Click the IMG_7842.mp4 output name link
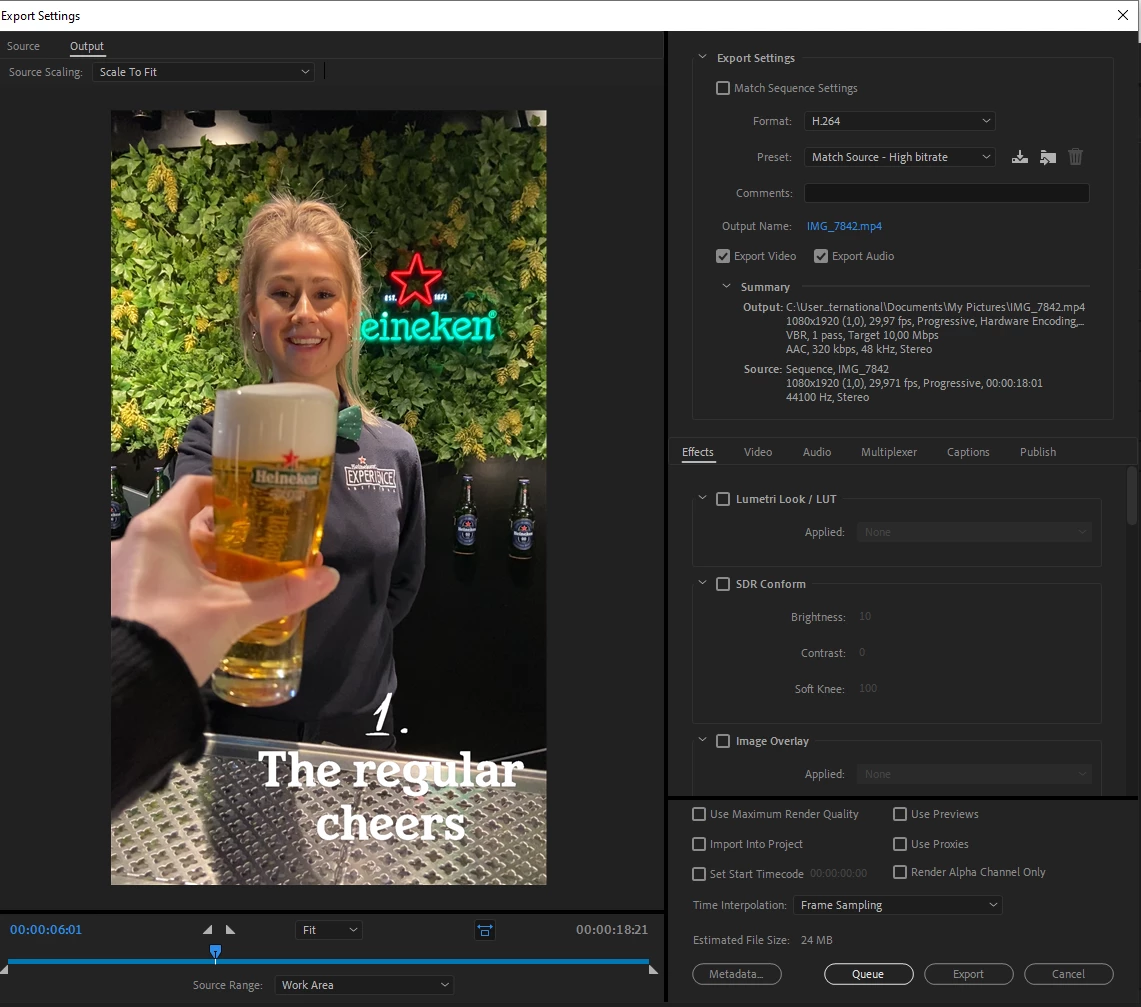Screen dimensions: 1141x1007 844,226
